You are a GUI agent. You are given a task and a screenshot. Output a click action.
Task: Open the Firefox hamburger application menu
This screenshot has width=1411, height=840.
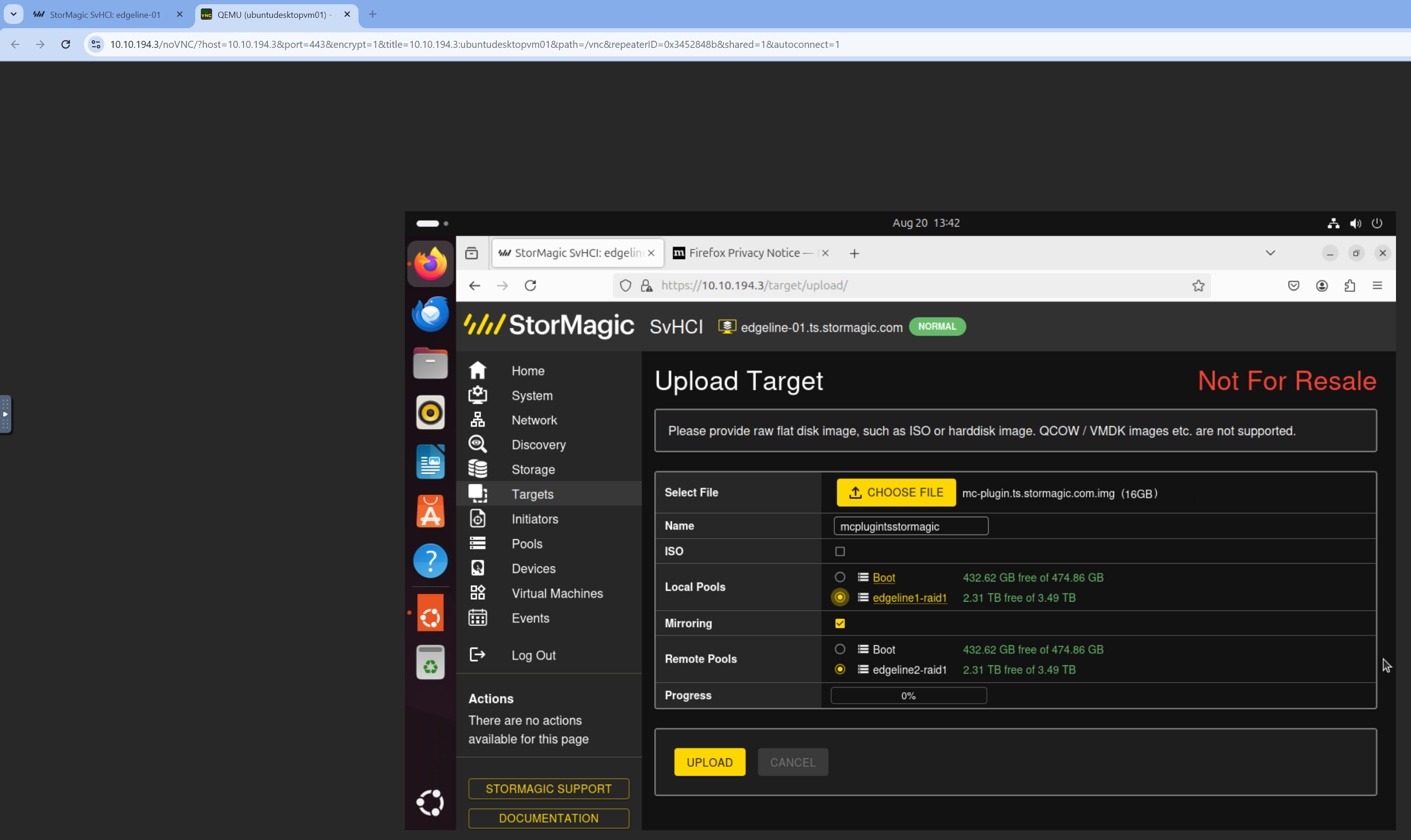[x=1378, y=285]
